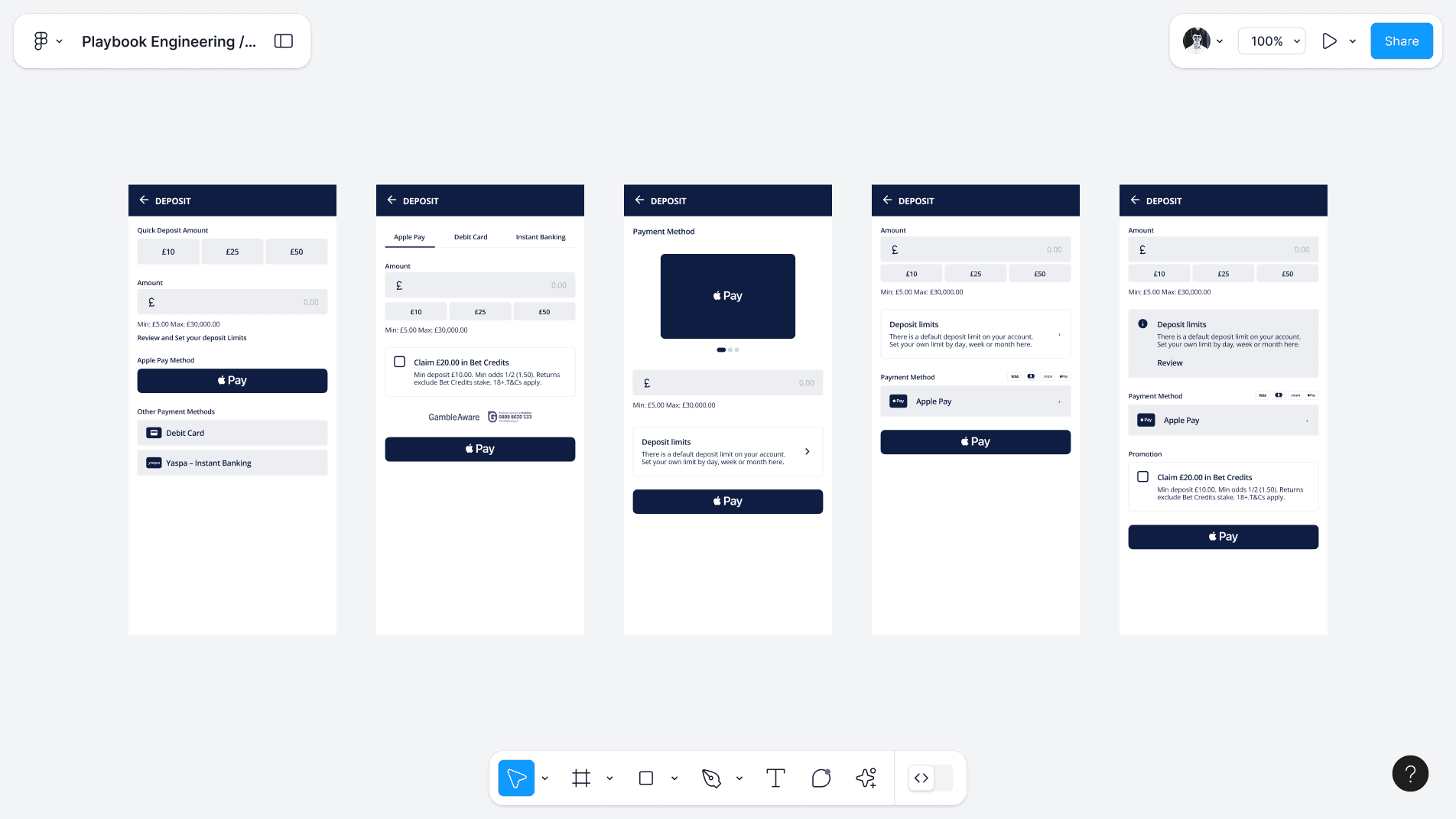Click the £25 button in second frame

[480, 312]
